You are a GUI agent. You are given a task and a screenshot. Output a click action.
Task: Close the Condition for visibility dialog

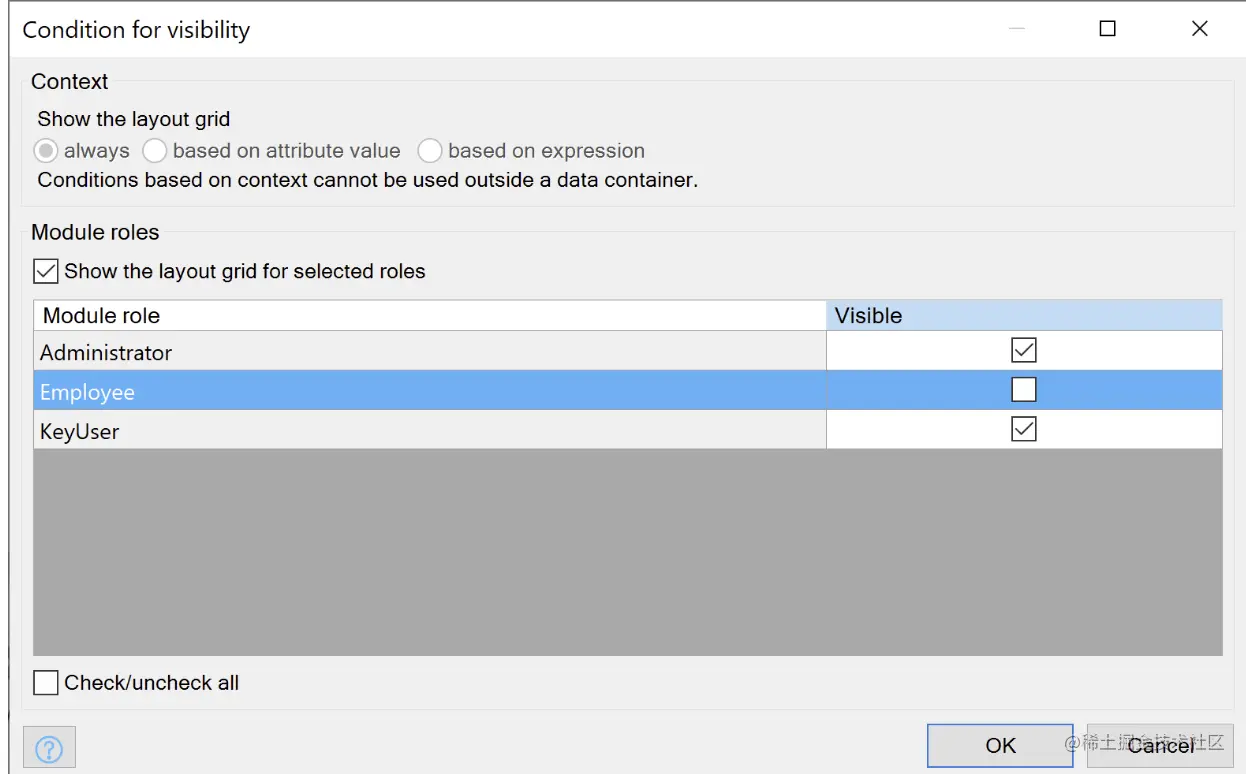coord(1199,29)
